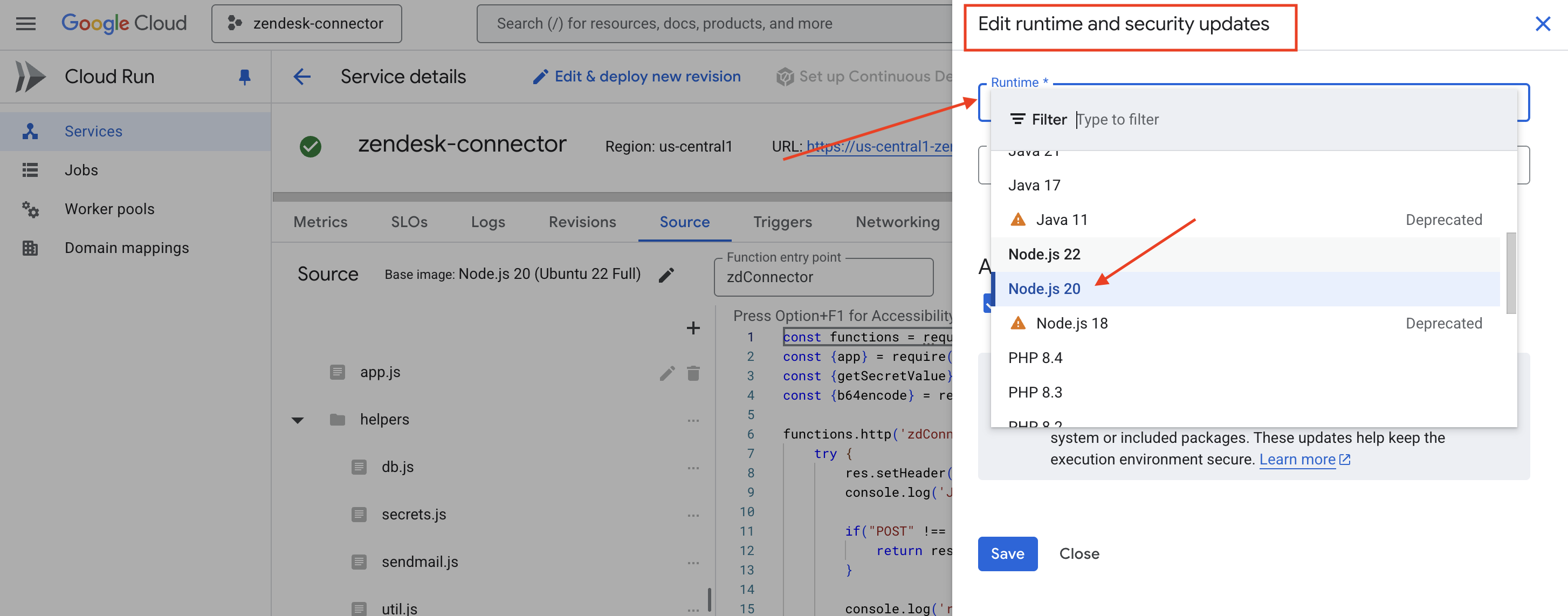Screen dimensions: 1568x616
Task: Collapse the helpers folder
Action: 298,420
